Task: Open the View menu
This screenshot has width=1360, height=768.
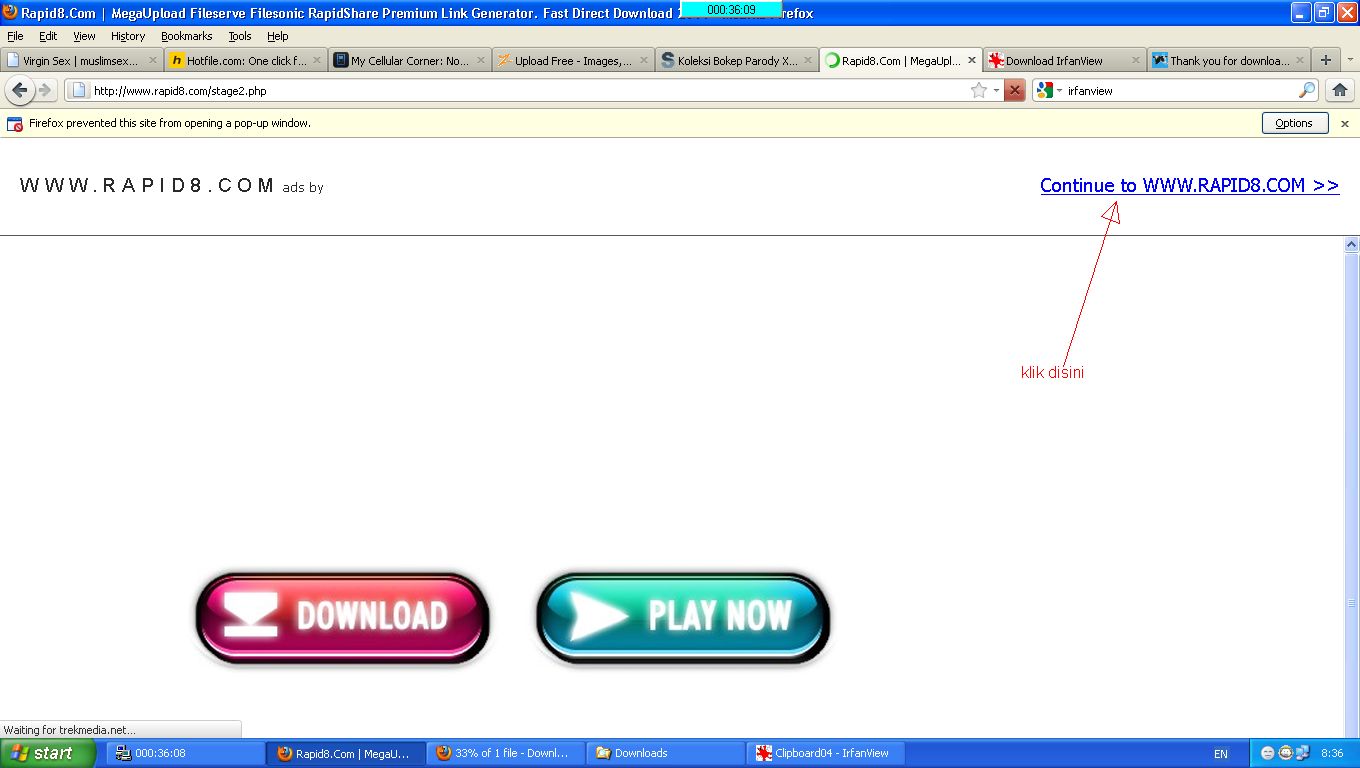Action: pyautogui.click(x=84, y=36)
